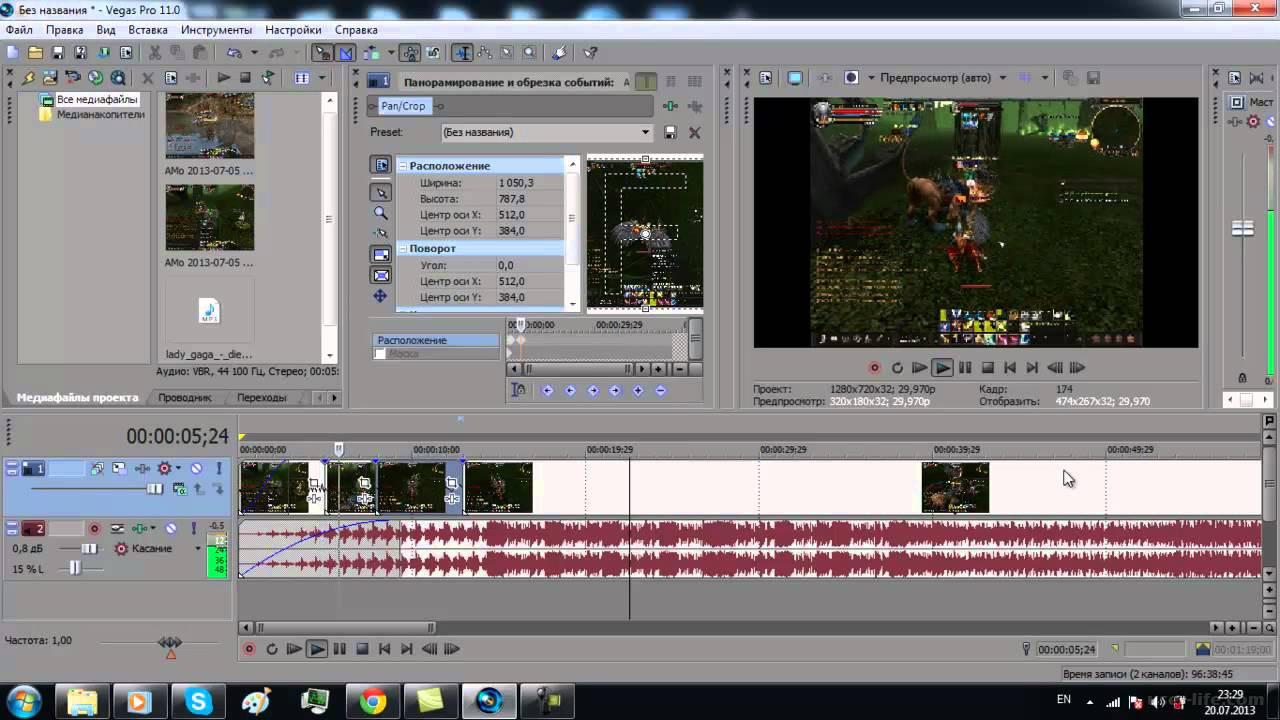Switch to the Проводник tab
The image size is (1280, 720).
[x=185, y=397]
